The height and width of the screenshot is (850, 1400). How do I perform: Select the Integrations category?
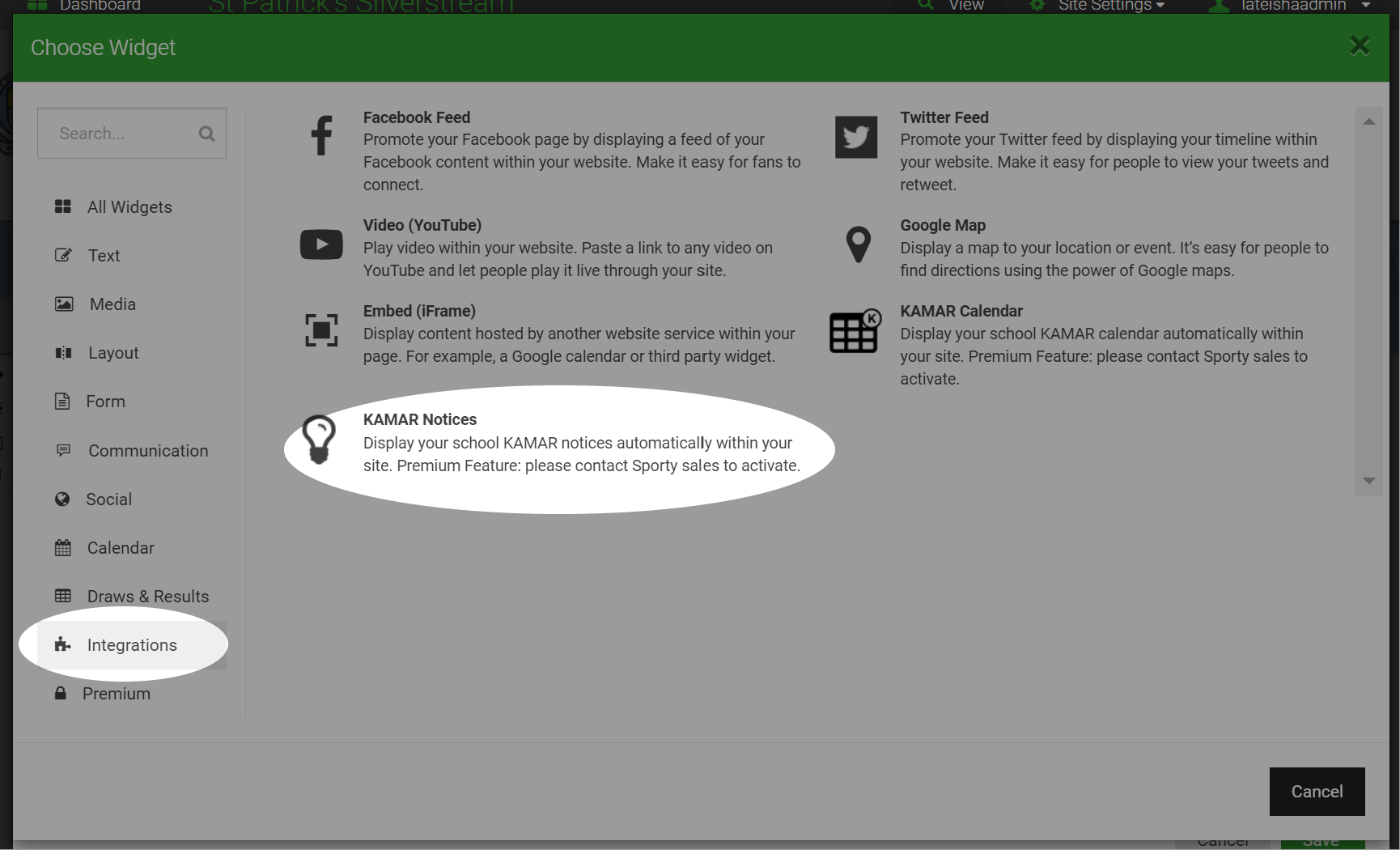pyautogui.click(x=131, y=645)
